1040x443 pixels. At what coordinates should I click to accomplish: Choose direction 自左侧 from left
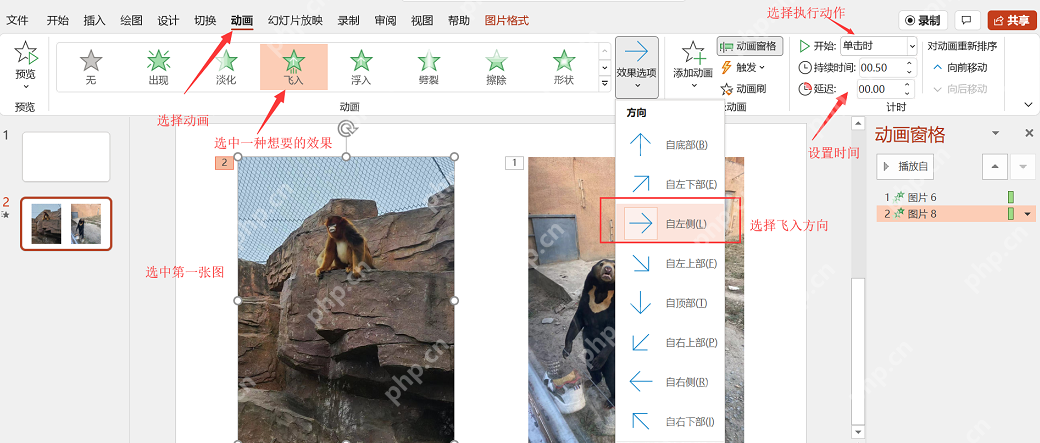tap(669, 224)
